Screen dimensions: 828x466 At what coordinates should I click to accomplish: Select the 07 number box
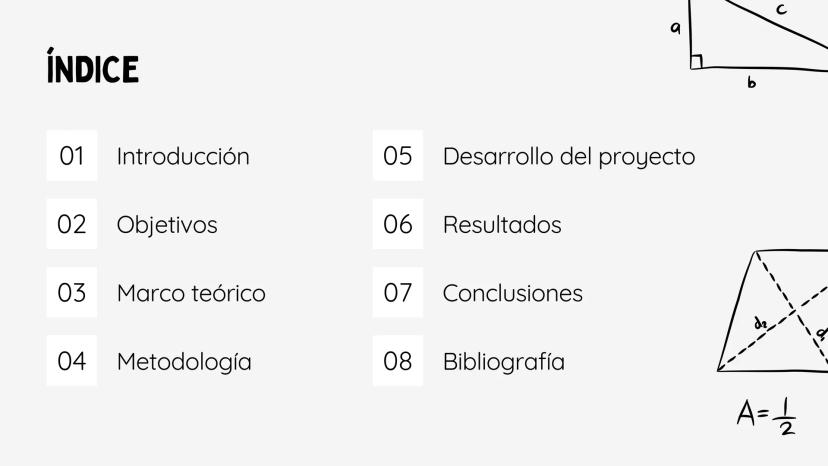(x=398, y=293)
